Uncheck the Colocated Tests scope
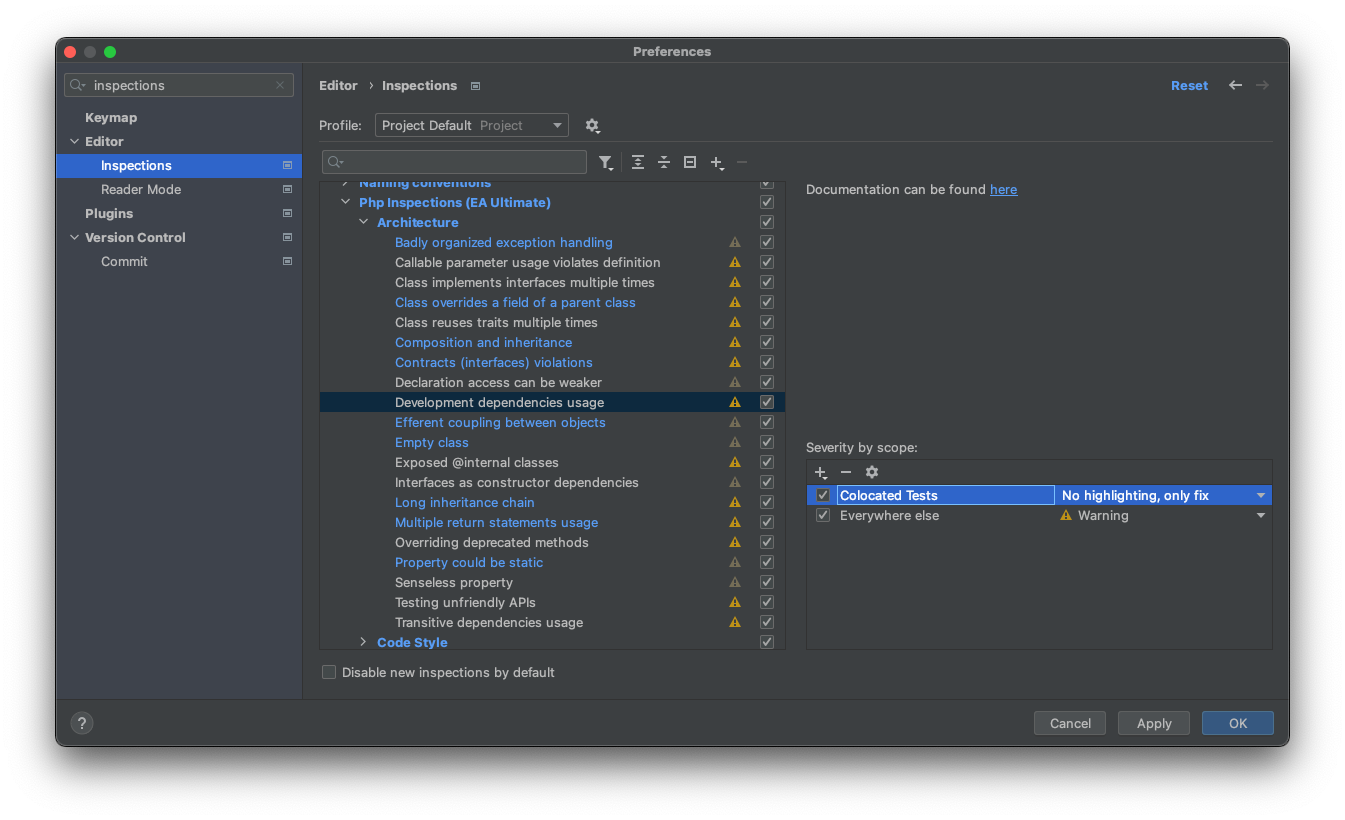Image resolution: width=1345 pixels, height=820 pixels. [822, 494]
